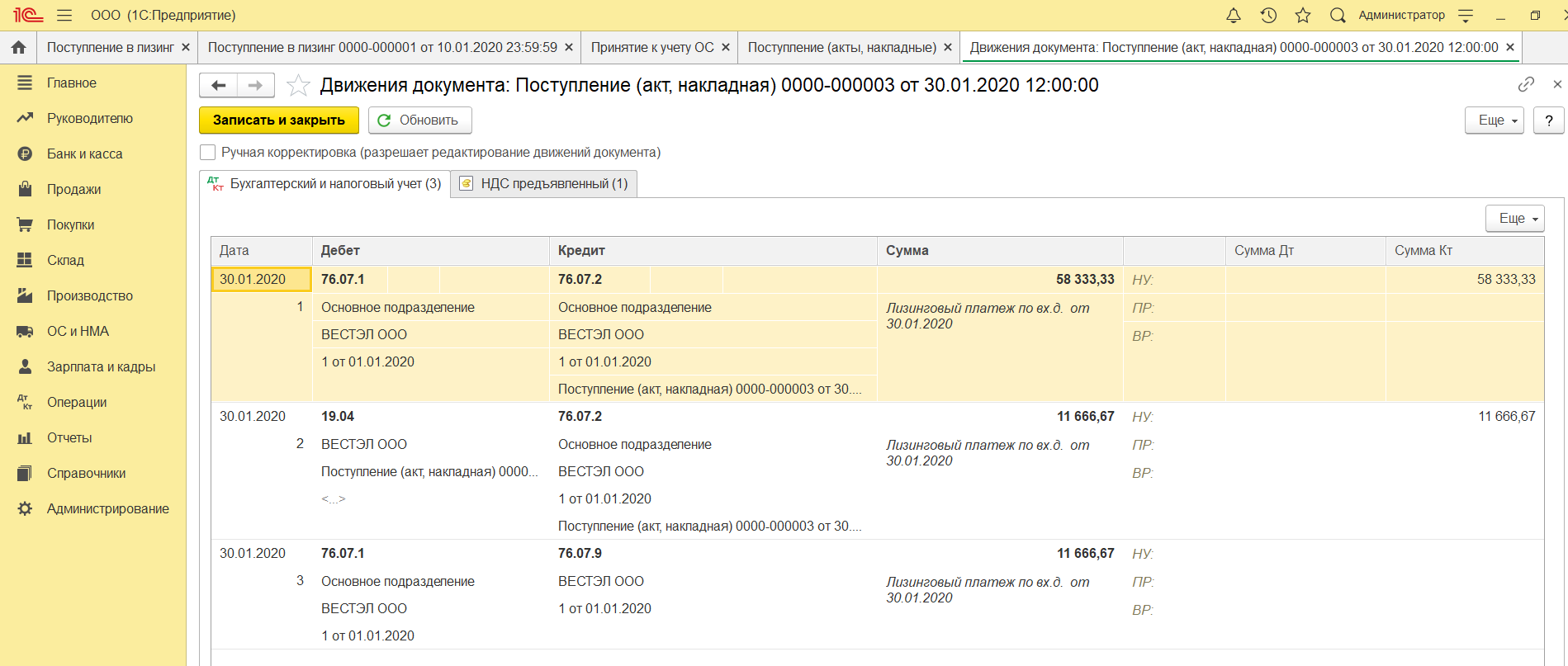Add document to favorites star
This screenshot has width=1568, height=666.
pos(298,86)
